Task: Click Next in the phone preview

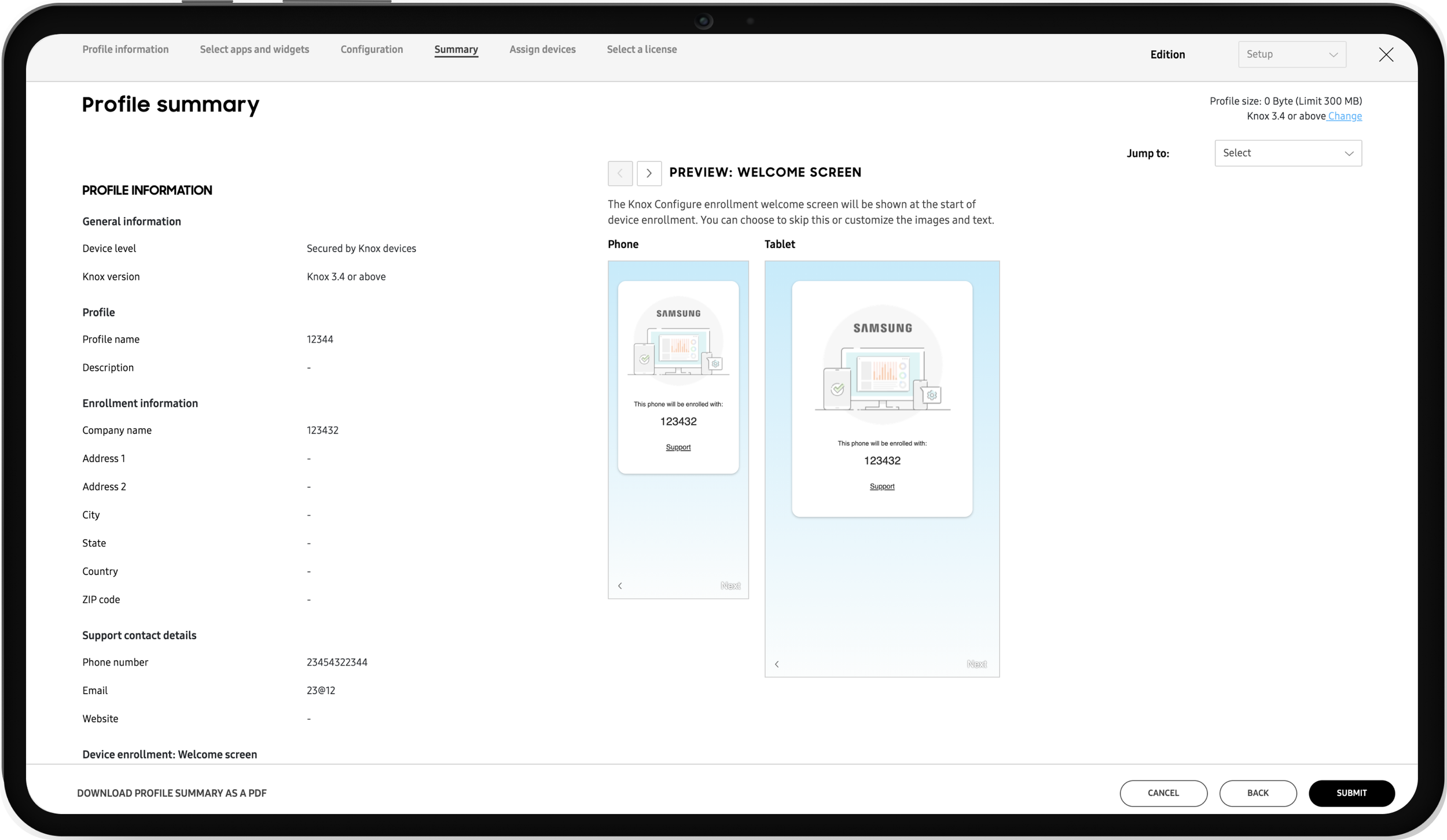Action: tap(730, 585)
